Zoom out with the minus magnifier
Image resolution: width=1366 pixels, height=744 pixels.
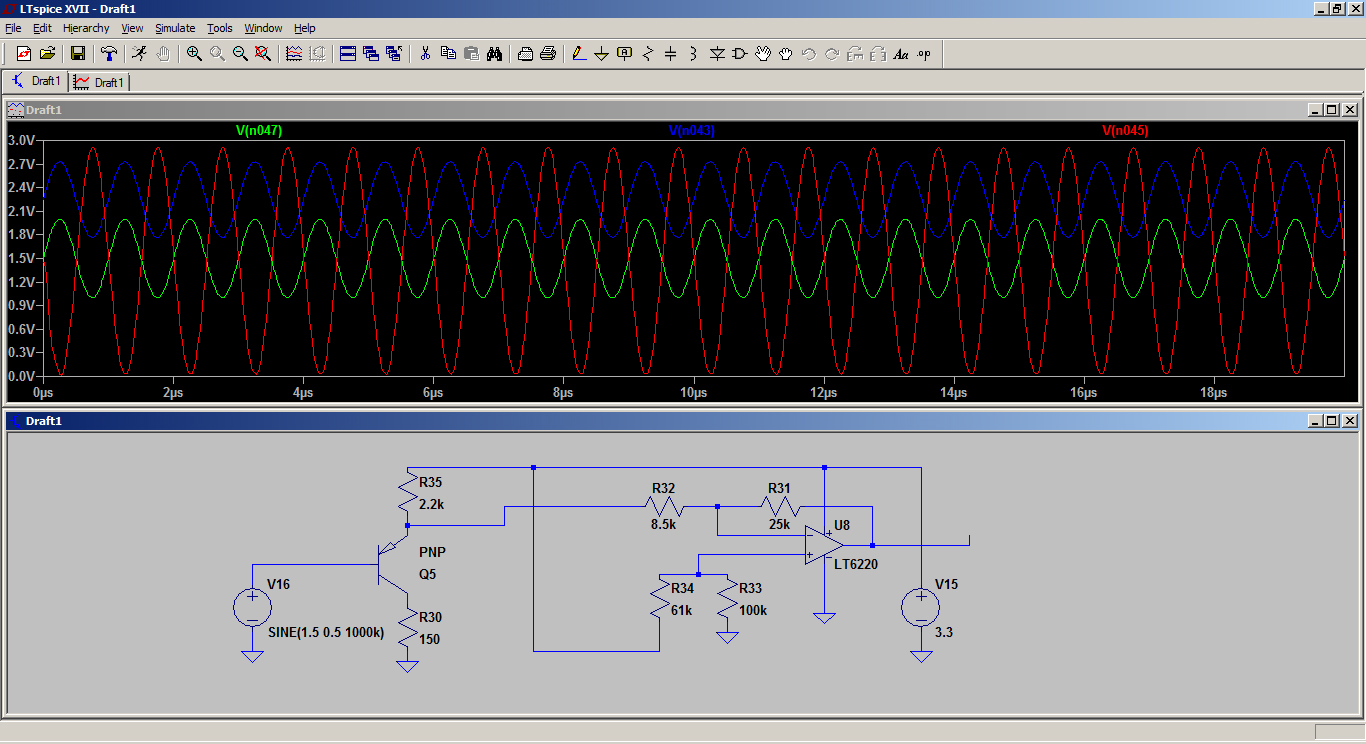click(240, 53)
